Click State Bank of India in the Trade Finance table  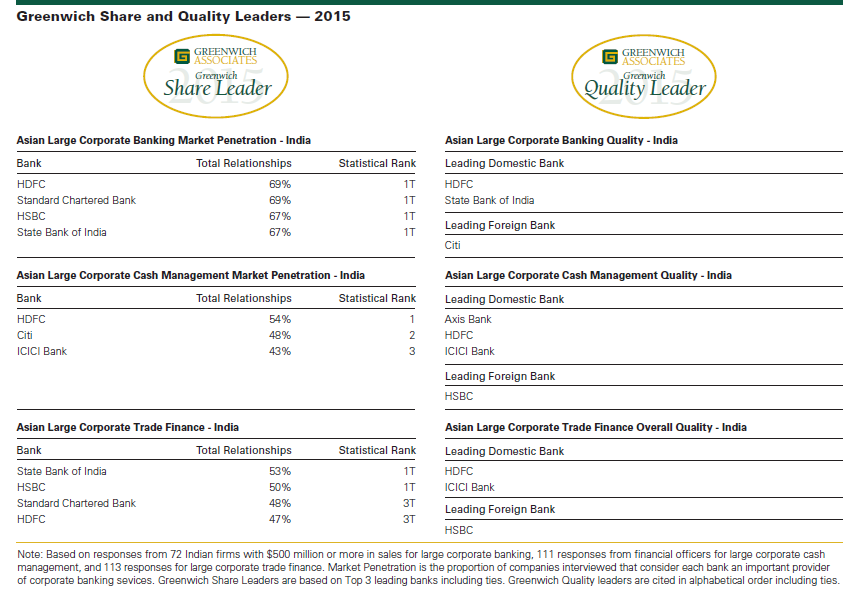[x=62, y=471]
